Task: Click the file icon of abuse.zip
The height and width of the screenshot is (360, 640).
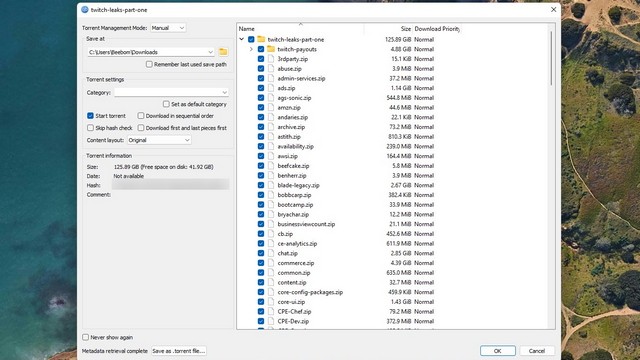Action: pos(271,69)
